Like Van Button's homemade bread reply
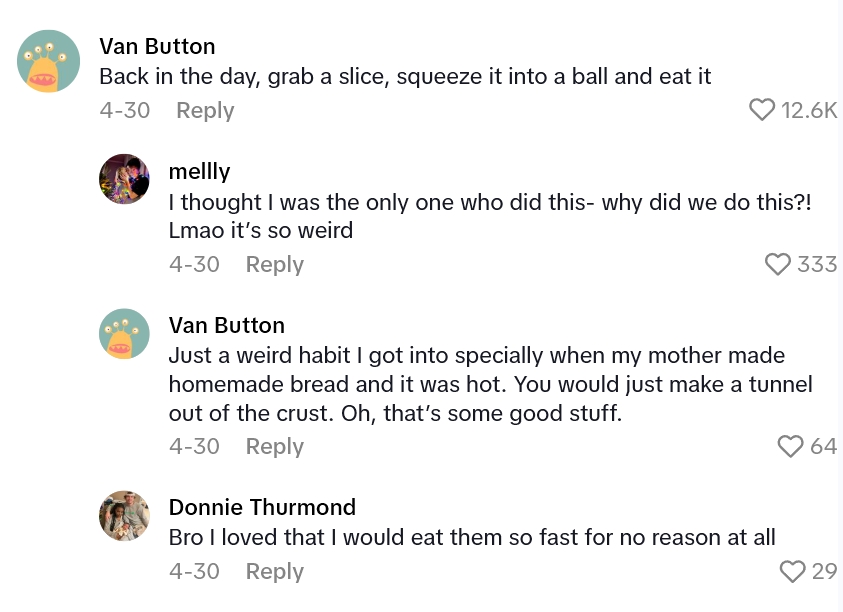This screenshot has height=612, width=843. pos(790,446)
